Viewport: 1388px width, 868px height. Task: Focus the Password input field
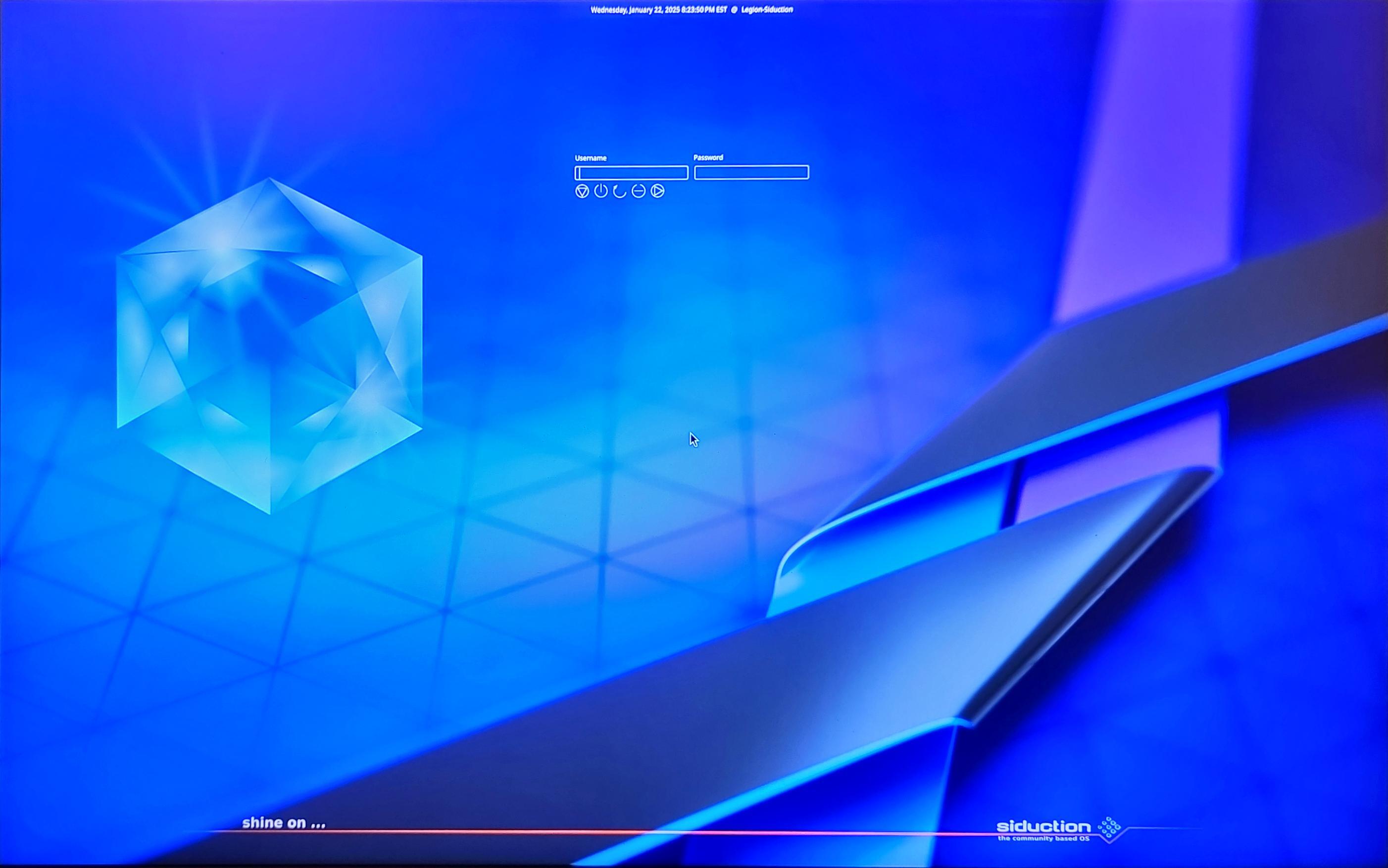click(751, 172)
